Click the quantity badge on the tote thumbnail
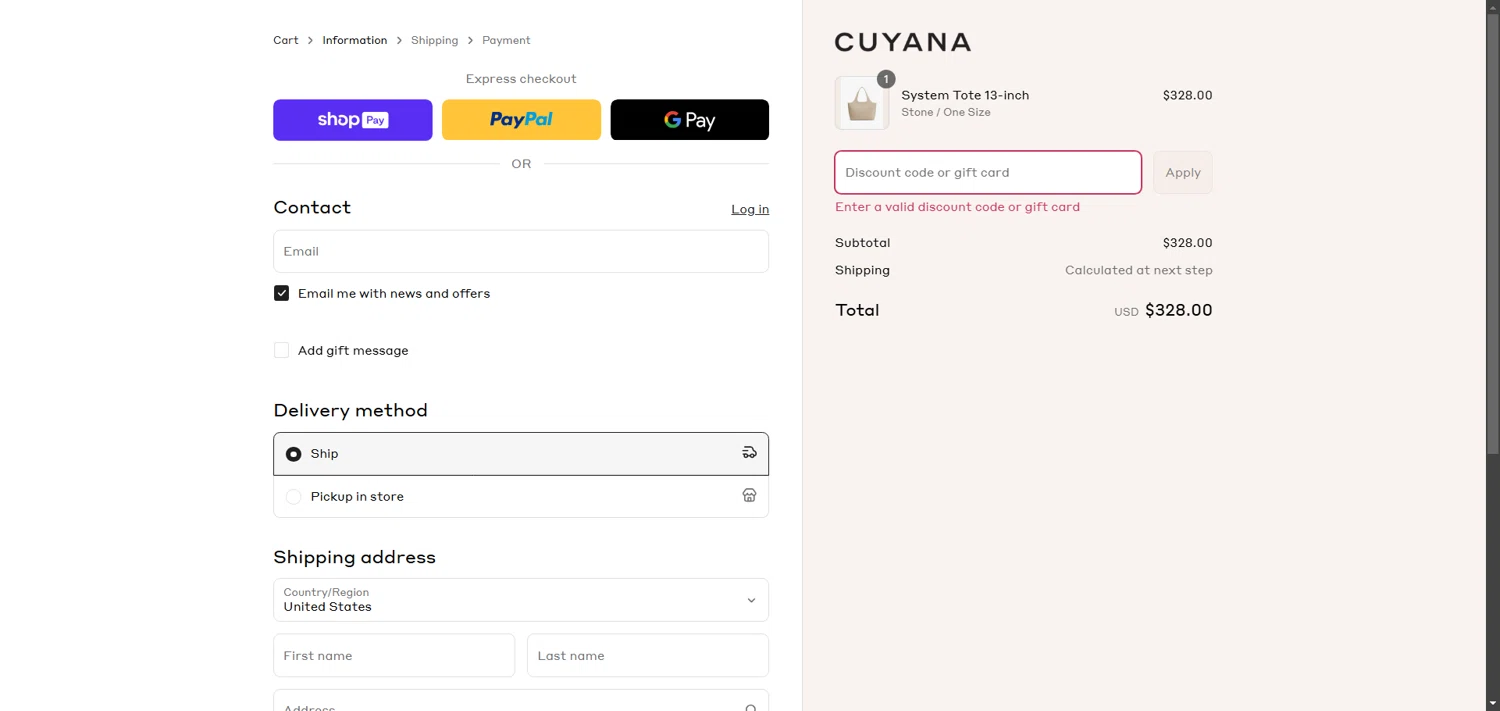 [885, 79]
